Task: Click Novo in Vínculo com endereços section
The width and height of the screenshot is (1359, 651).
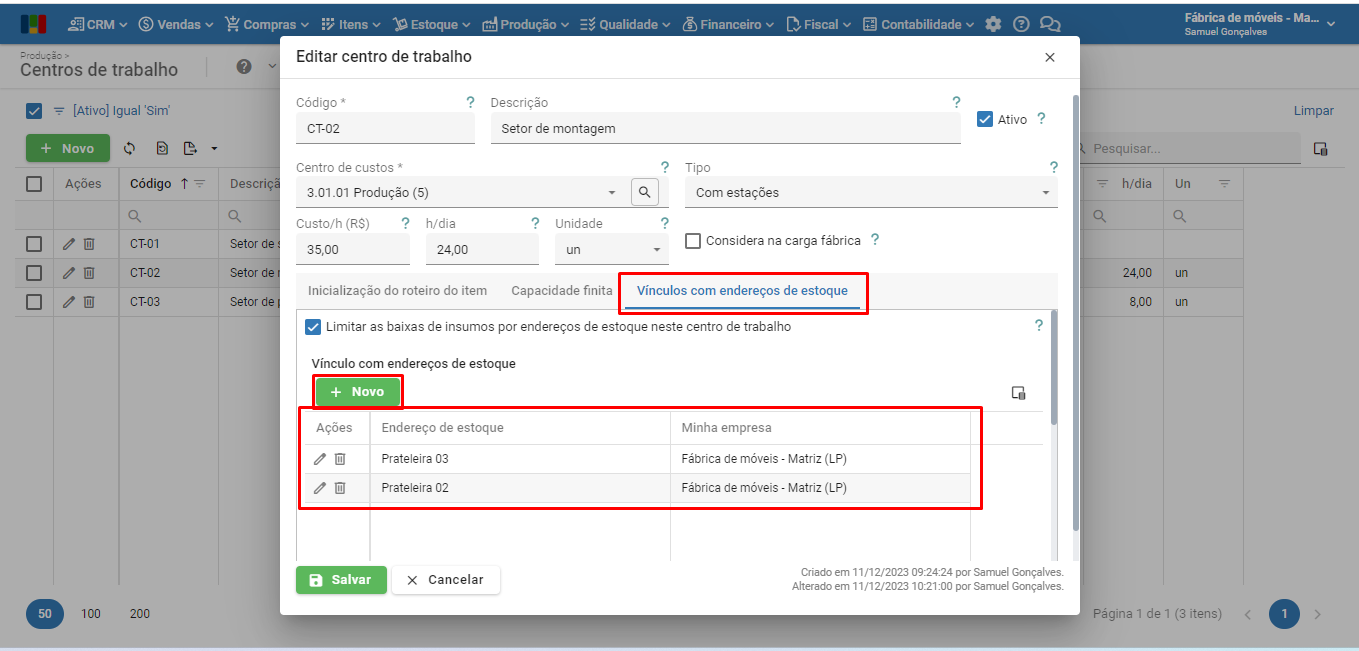Action: pyautogui.click(x=358, y=392)
